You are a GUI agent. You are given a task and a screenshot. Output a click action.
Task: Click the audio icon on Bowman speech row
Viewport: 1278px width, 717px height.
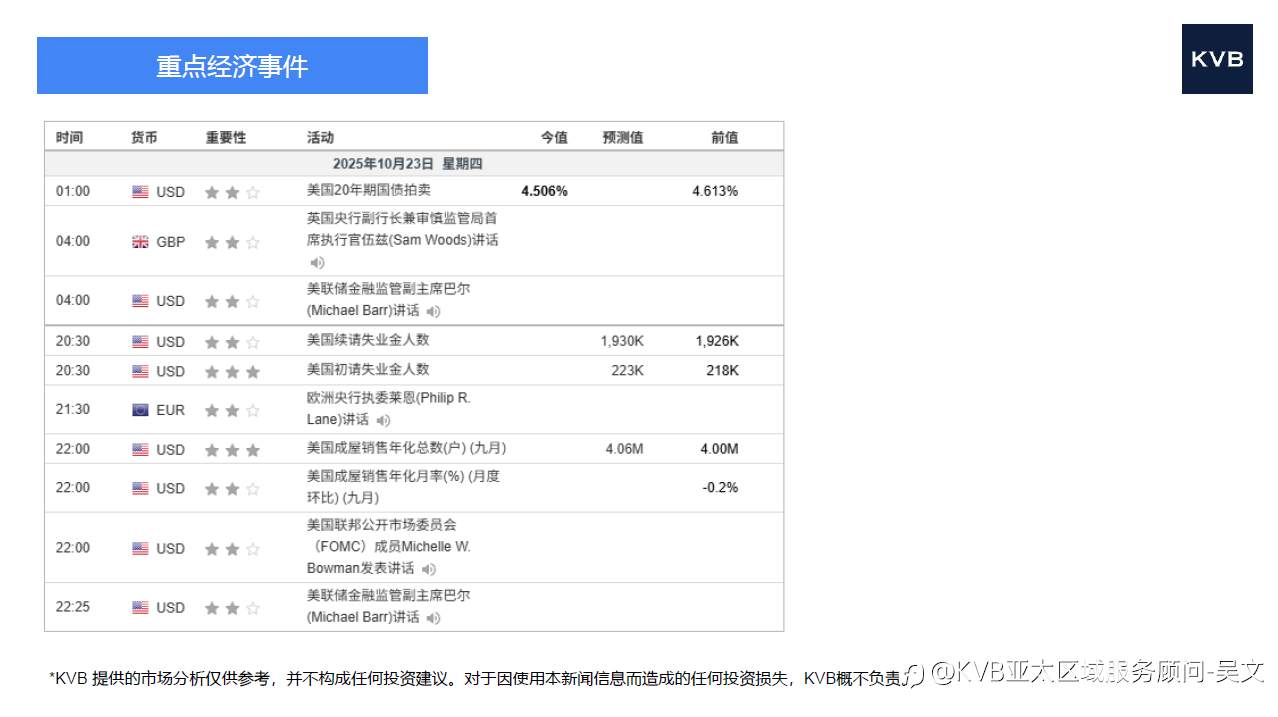tap(430, 568)
